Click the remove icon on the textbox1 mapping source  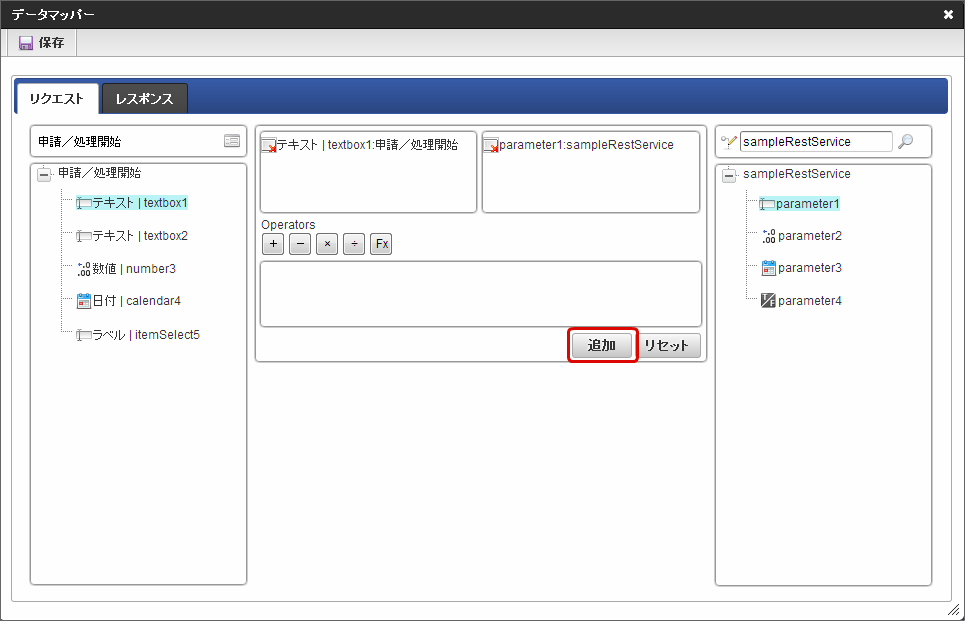point(269,146)
